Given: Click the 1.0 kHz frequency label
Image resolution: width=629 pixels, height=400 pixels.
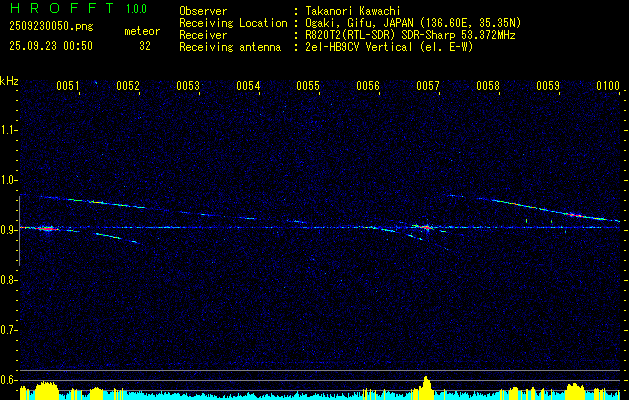Looking at the screenshot, I should pyautogui.click(x=7, y=180).
